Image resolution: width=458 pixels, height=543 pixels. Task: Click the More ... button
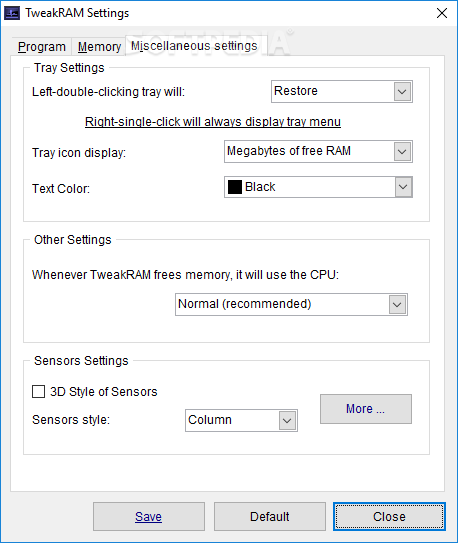[x=366, y=409]
